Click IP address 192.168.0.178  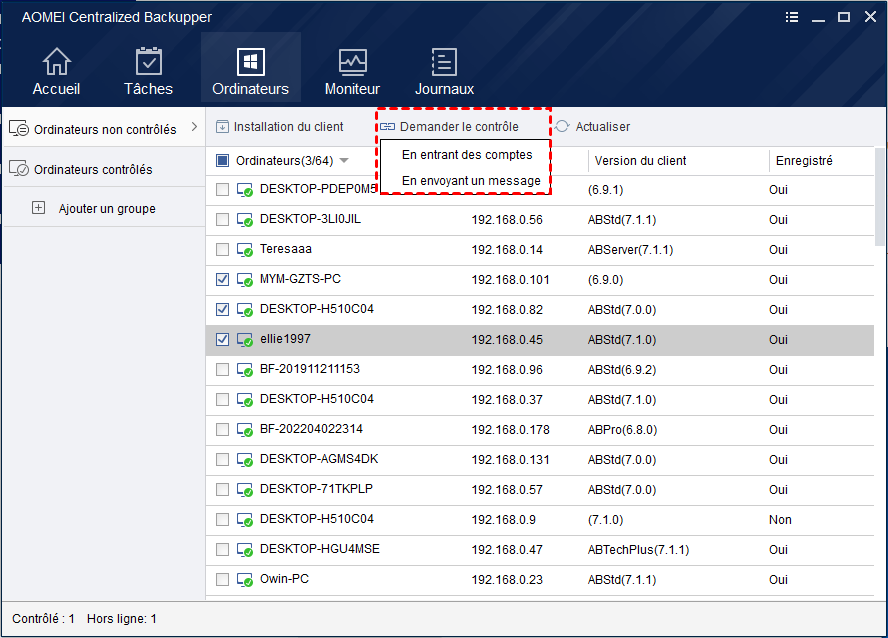click(x=510, y=430)
